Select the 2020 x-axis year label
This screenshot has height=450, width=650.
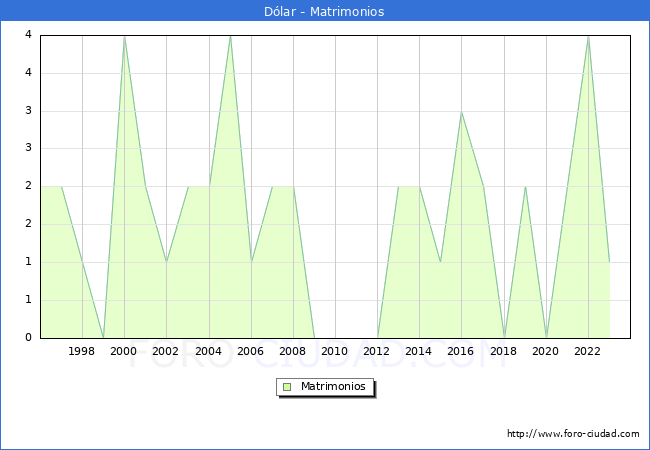(546, 351)
